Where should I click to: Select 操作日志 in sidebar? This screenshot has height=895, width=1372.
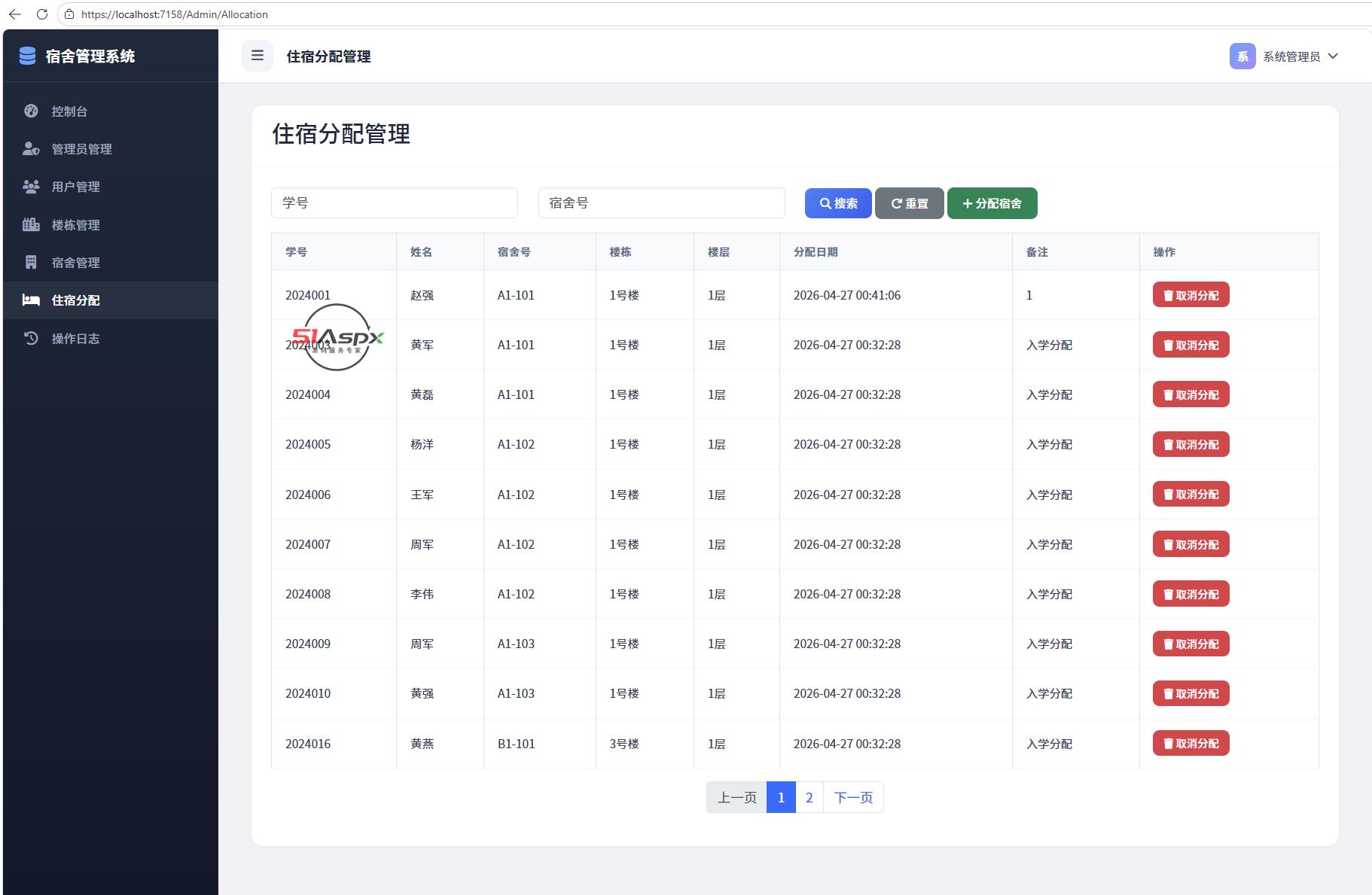coord(111,338)
